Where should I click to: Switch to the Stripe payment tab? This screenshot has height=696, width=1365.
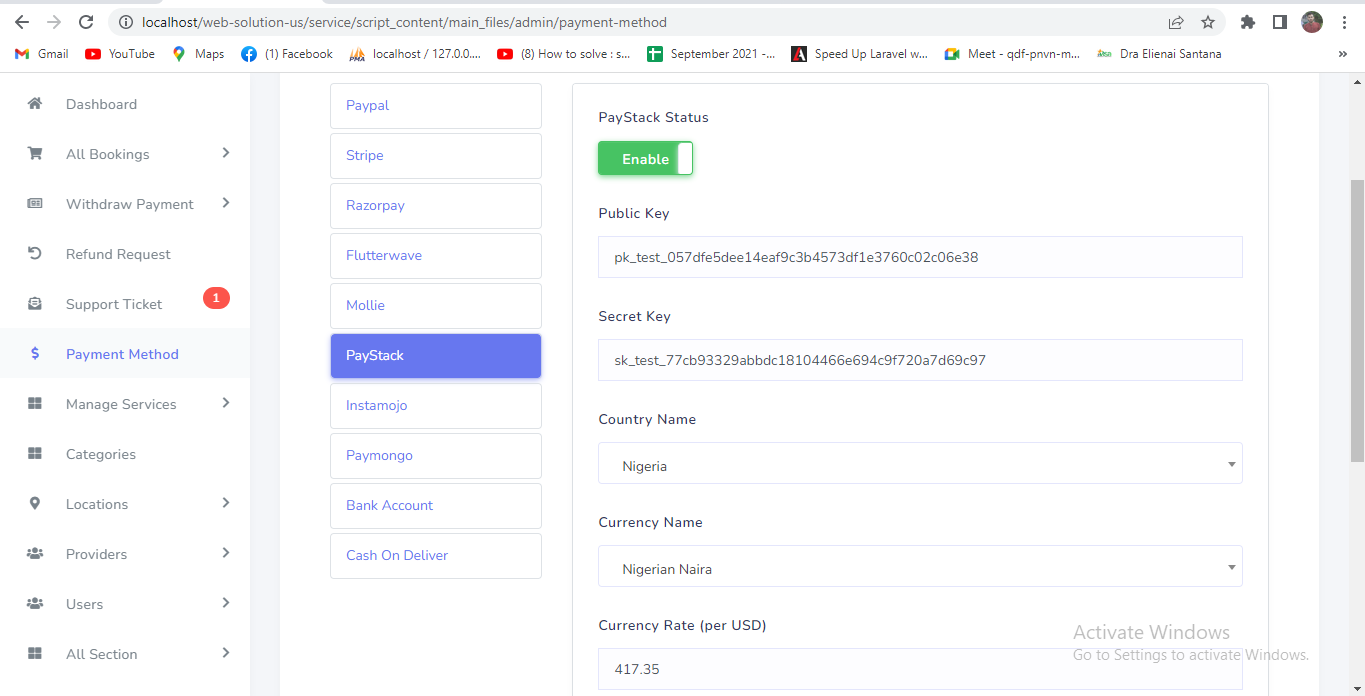435,156
